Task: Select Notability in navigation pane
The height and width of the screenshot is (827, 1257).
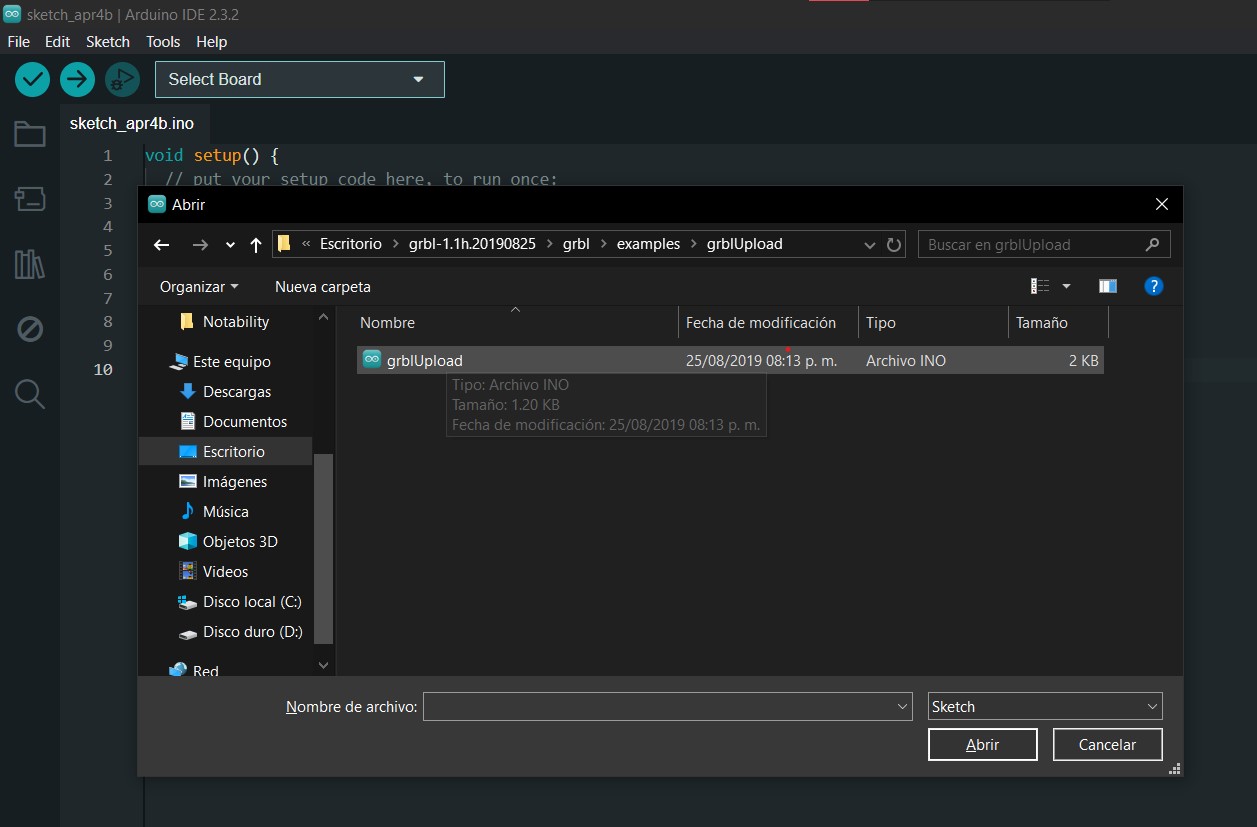Action: pyautogui.click(x=225, y=322)
